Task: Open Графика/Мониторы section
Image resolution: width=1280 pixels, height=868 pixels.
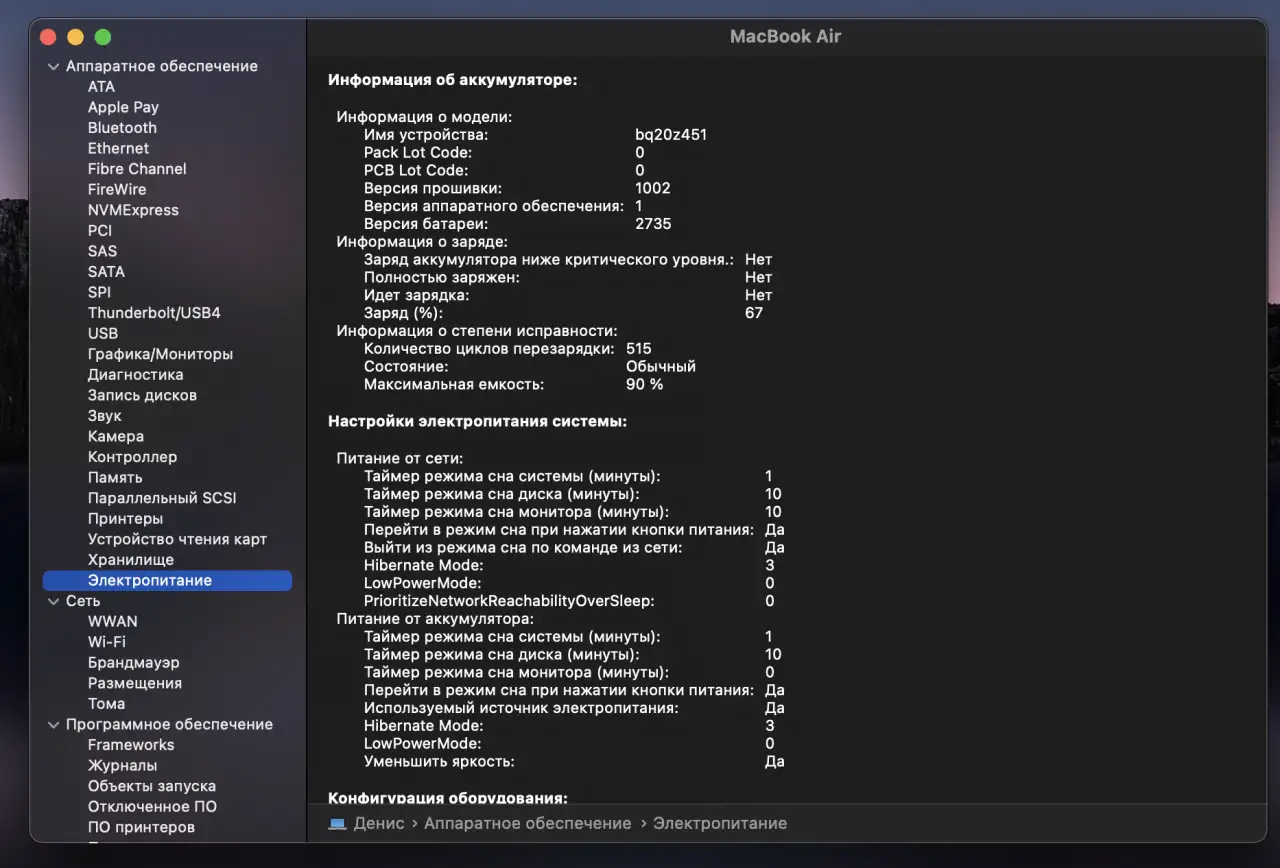Action: pos(160,354)
